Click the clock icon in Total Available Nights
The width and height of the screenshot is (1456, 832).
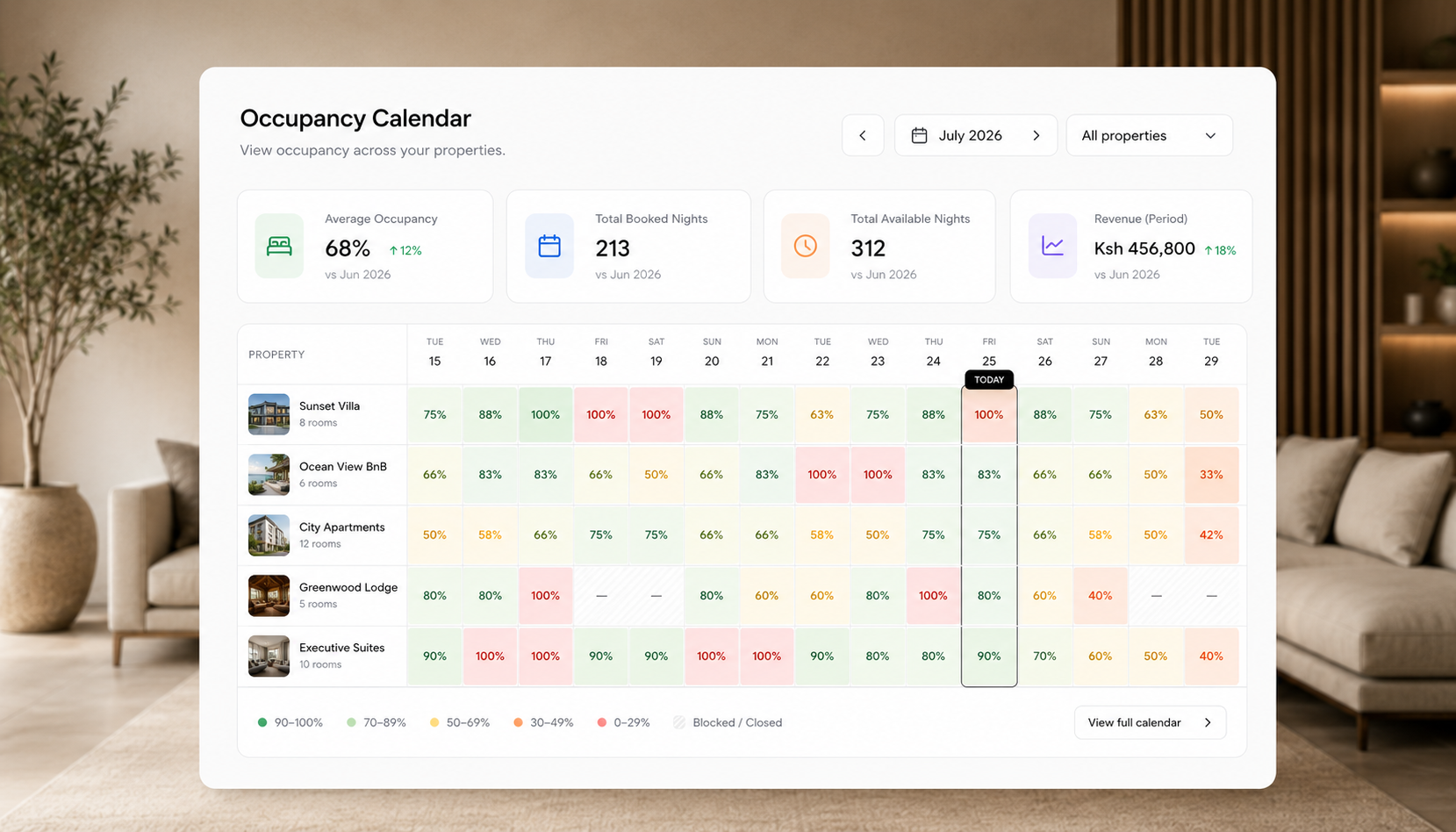point(805,246)
